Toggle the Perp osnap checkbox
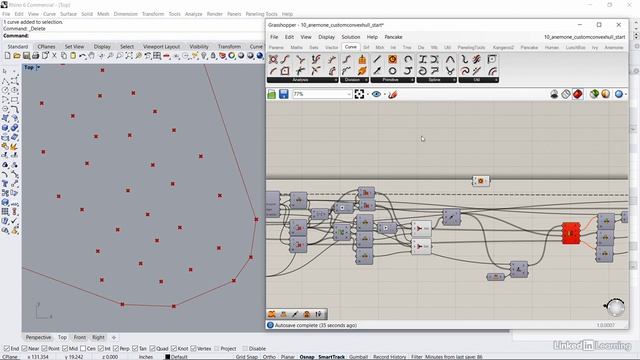640x360 pixels. pyautogui.click(x=116, y=349)
